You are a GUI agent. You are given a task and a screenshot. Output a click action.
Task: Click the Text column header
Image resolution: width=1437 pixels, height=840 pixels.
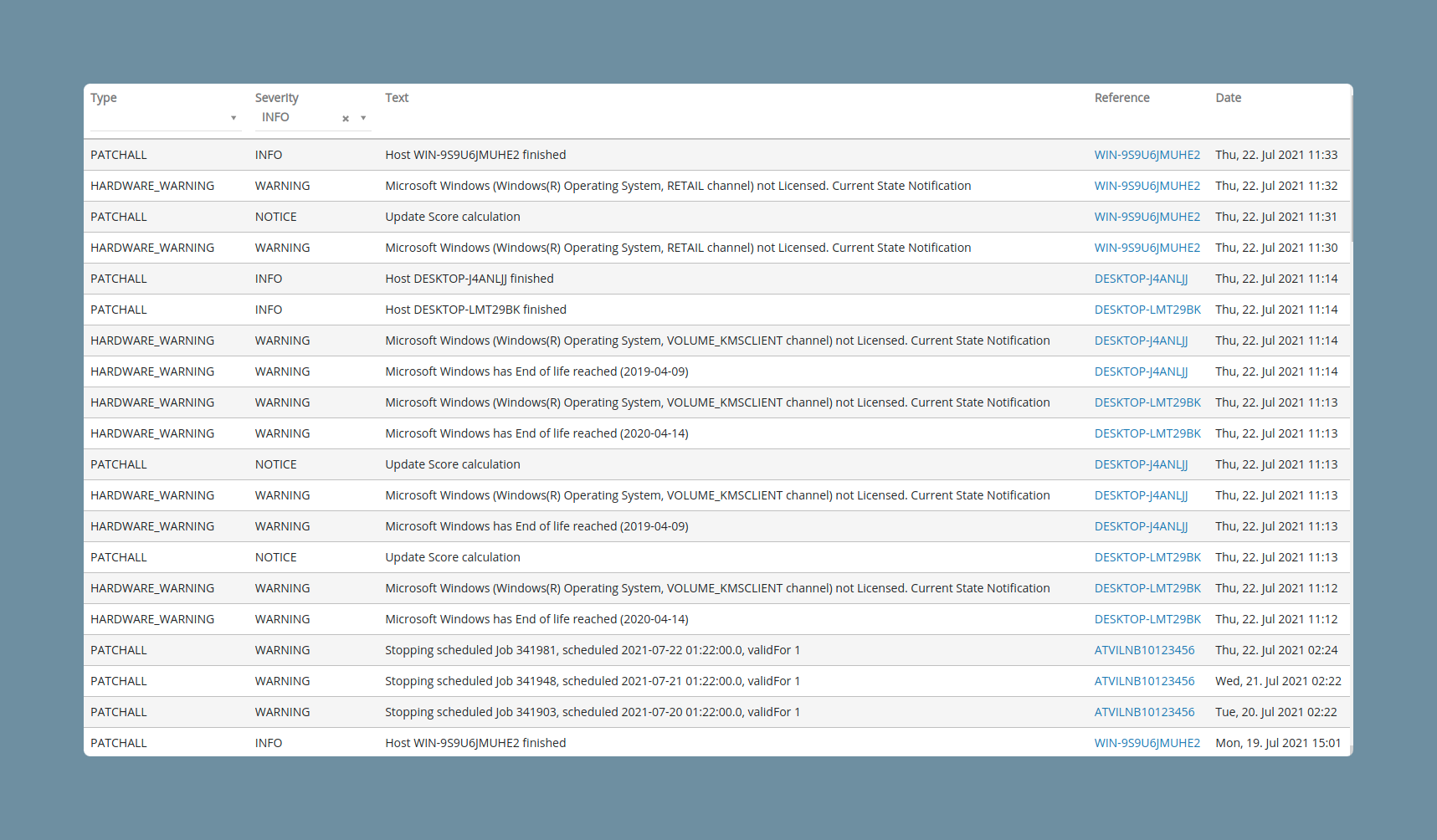[x=397, y=98]
